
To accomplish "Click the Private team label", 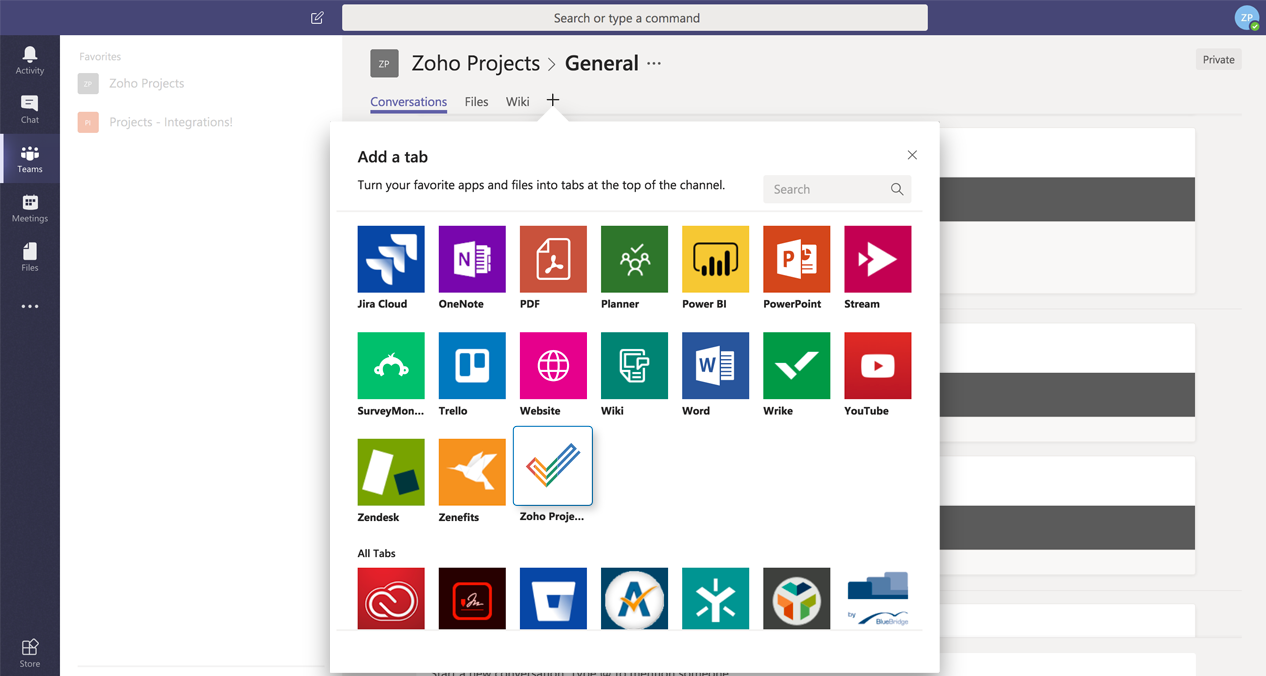I will pos(1218,60).
